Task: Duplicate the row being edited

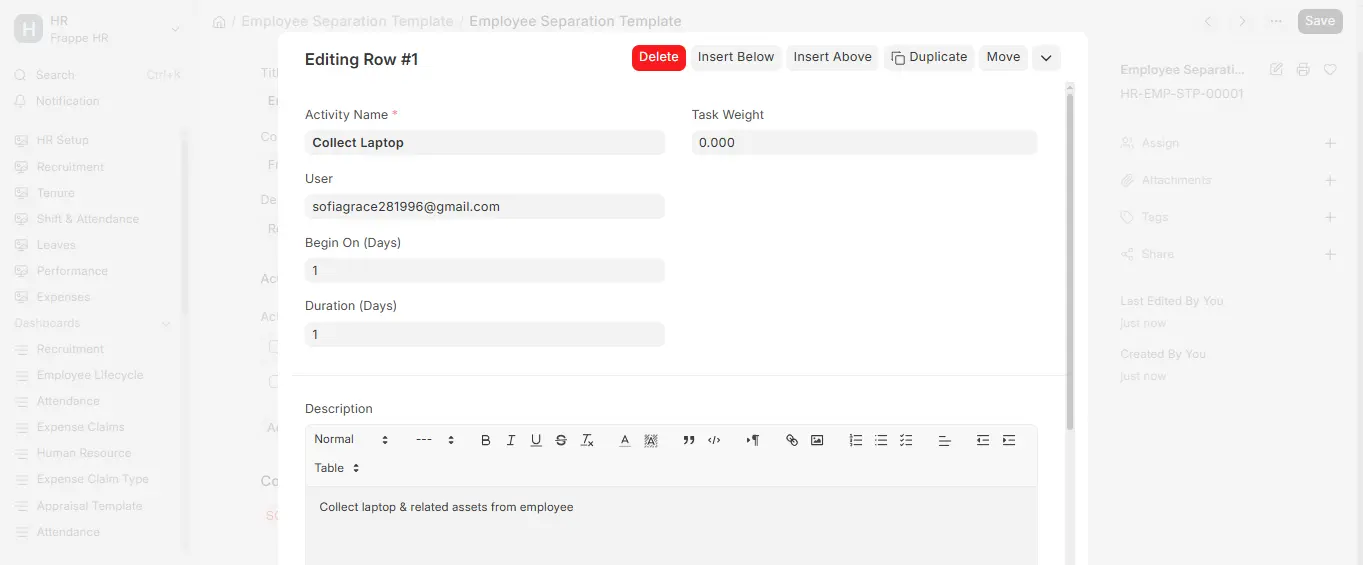Action: [x=929, y=57]
